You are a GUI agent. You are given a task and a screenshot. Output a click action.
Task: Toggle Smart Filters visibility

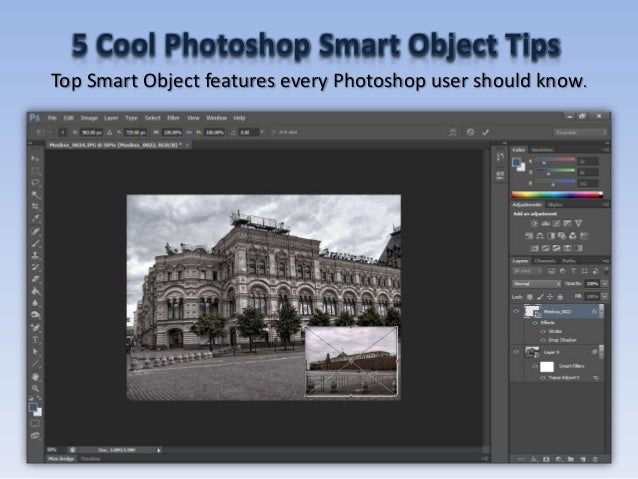click(535, 366)
